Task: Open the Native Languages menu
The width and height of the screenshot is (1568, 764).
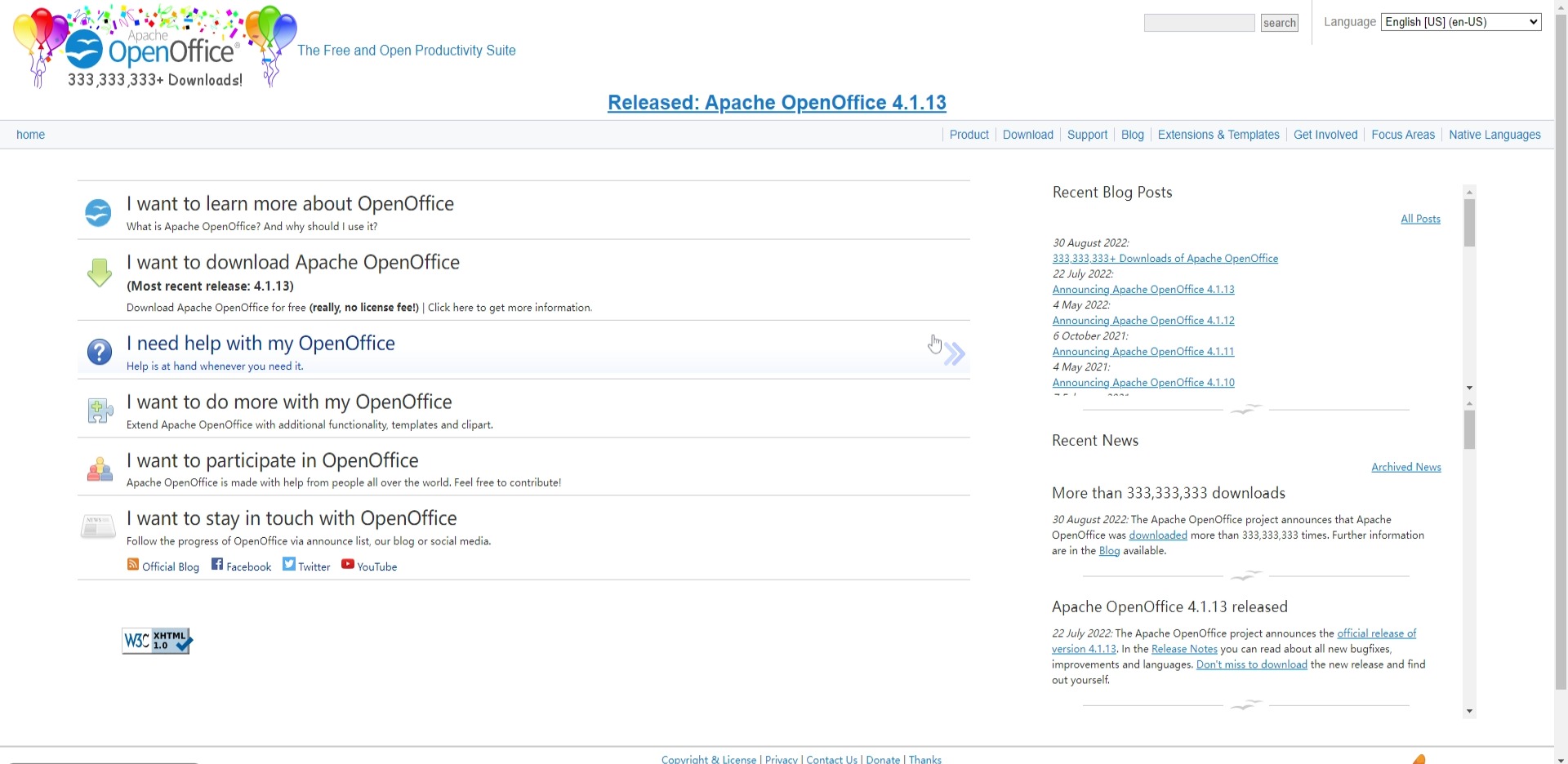Action: (1494, 135)
